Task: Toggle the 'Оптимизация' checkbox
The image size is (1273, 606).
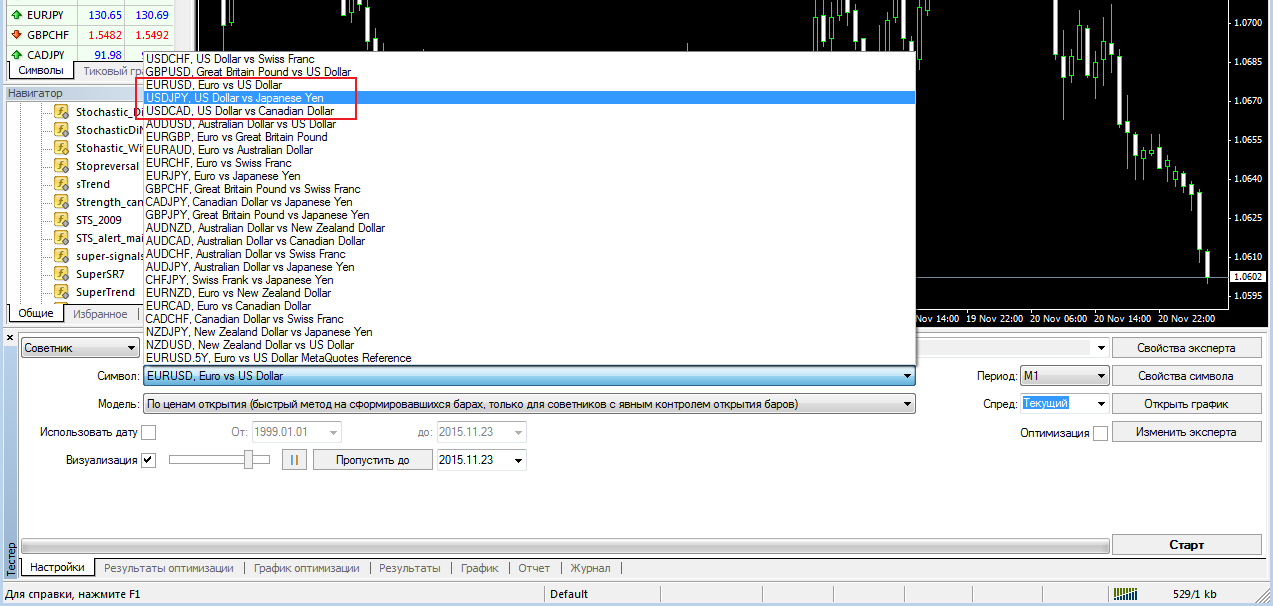Action: (x=1100, y=433)
